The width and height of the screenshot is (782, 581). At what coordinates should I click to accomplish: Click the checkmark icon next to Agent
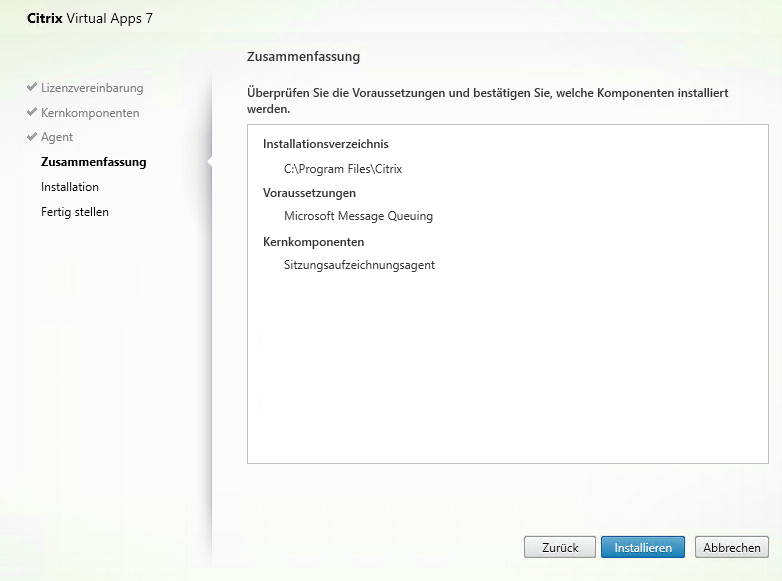(x=33, y=137)
